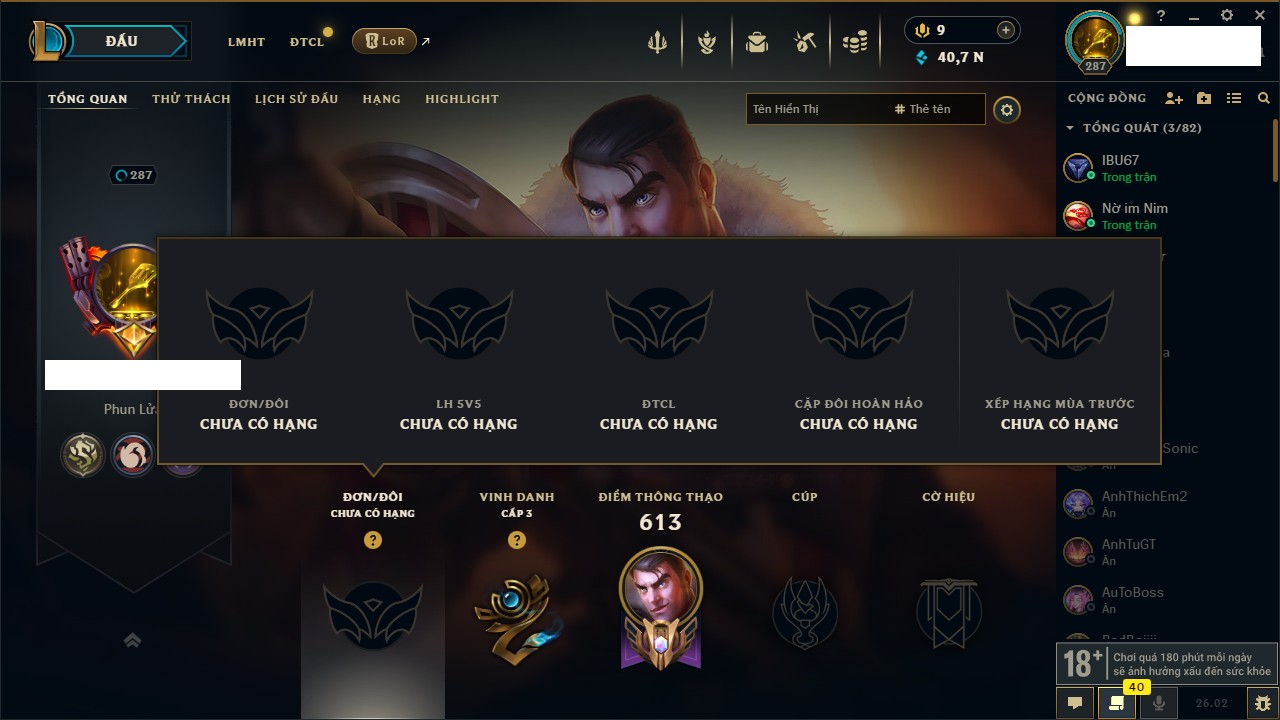The width and height of the screenshot is (1280, 720).
Task: Click the VINH DANH question mark help icon
Action: tap(517, 540)
